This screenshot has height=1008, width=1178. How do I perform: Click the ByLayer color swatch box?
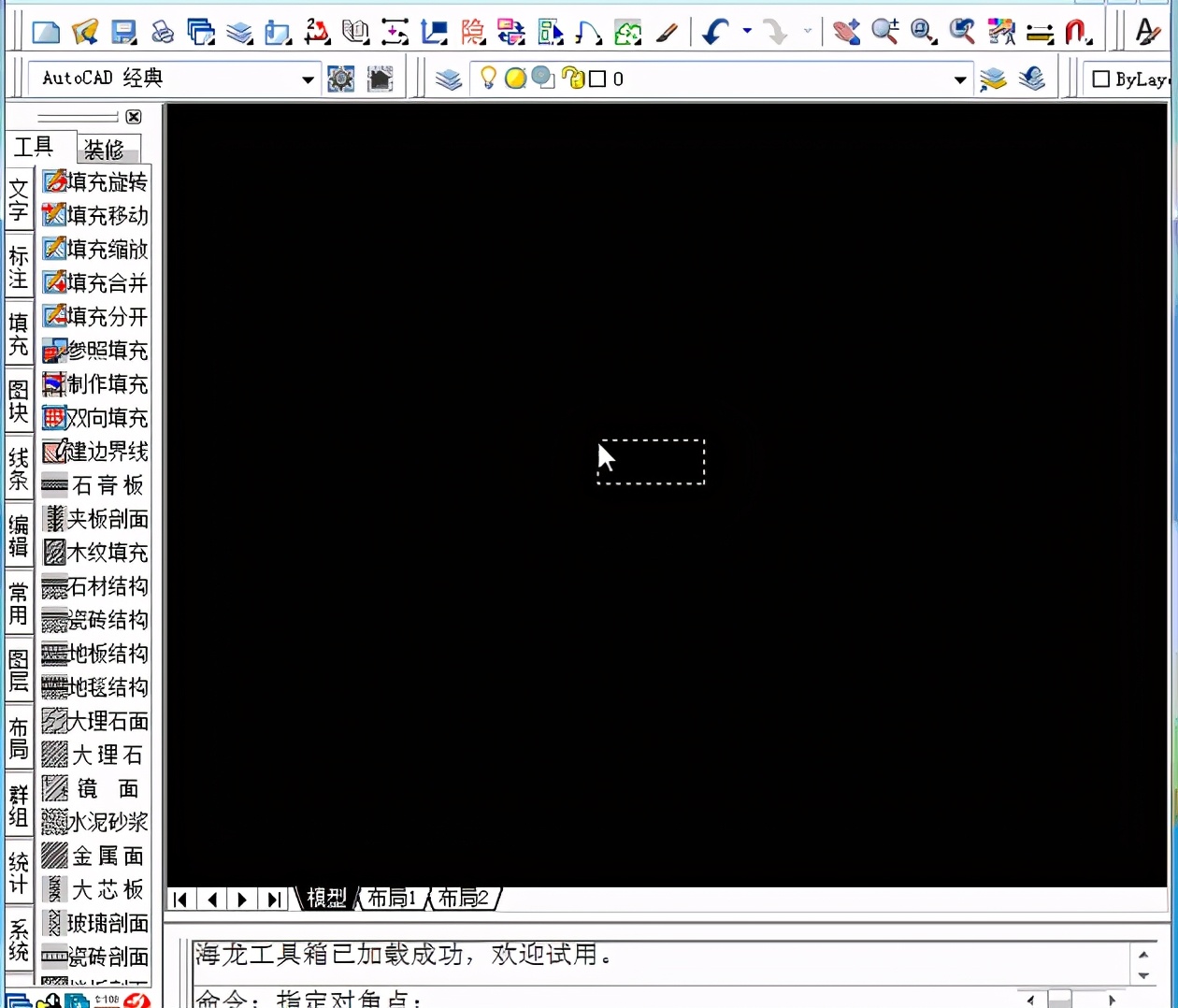point(1101,79)
